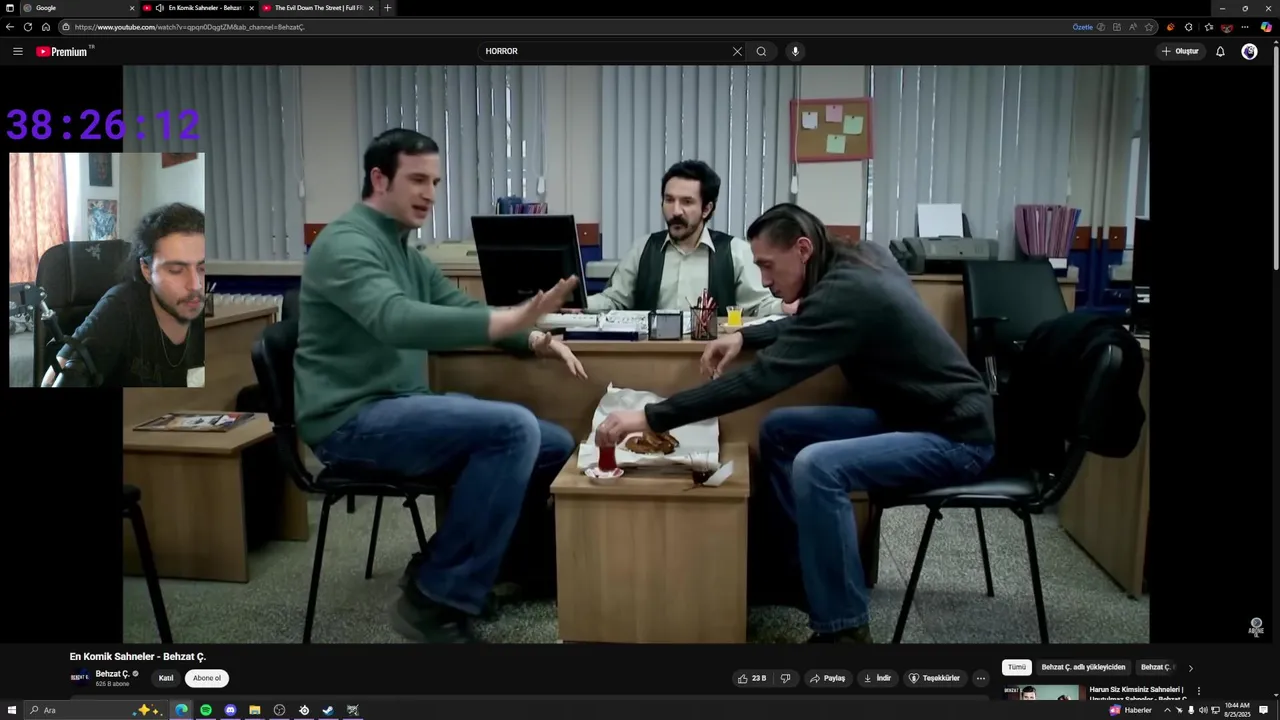This screenshot has width=1280, height=720.
Task: Open the Behzat Ç. channel avatar
Action: point(79,677)
